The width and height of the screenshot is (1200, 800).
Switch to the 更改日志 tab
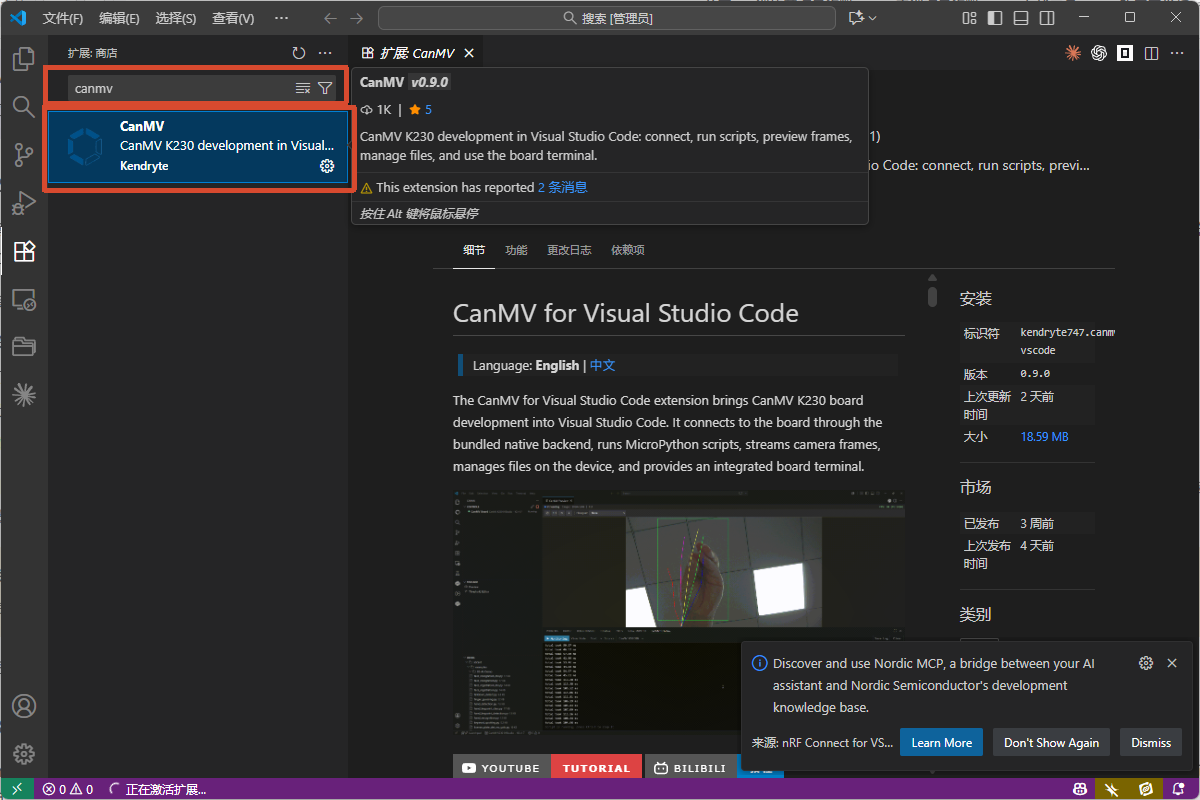pyautogui.click(x=569, y=250)
